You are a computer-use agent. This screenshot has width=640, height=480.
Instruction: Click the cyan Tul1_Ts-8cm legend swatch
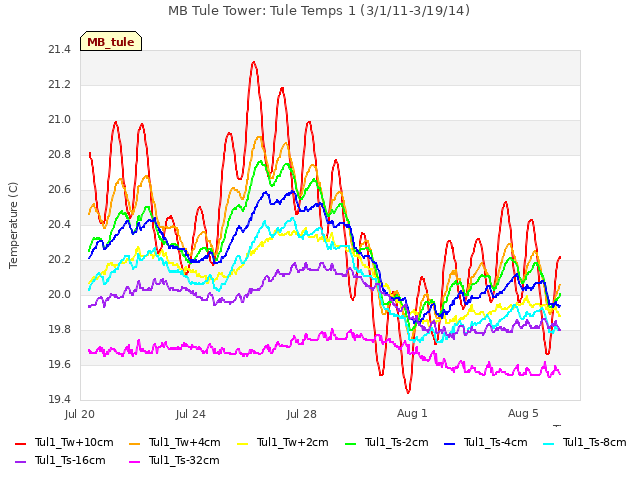(549, 443)
